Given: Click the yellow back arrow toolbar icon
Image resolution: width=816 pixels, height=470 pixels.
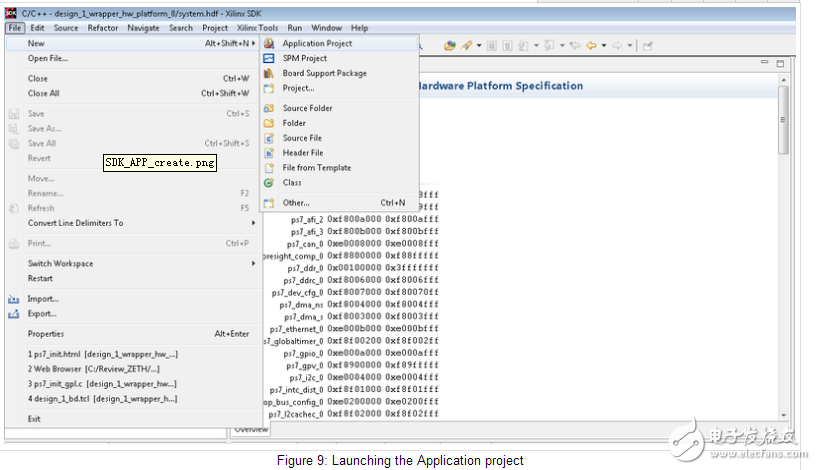Looking at the screenshot, I should click(x=591, y=45).
